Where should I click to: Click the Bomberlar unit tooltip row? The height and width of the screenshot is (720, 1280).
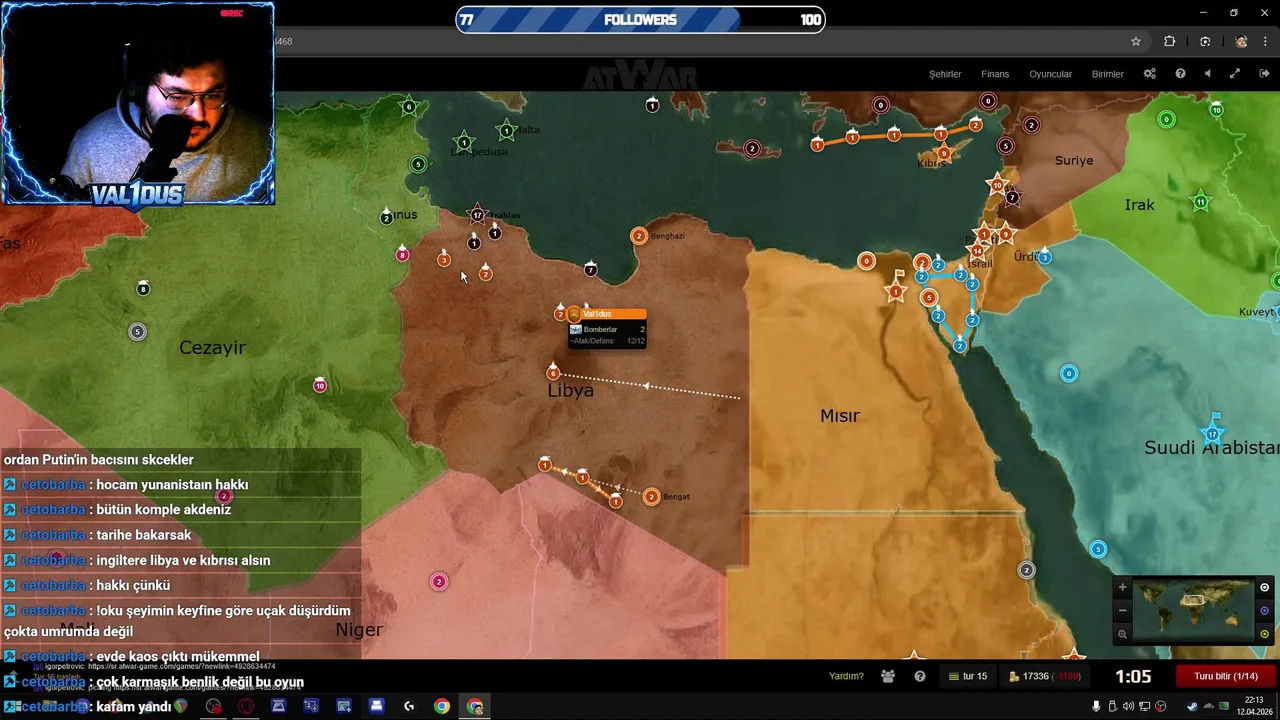[x=607, y=329]
